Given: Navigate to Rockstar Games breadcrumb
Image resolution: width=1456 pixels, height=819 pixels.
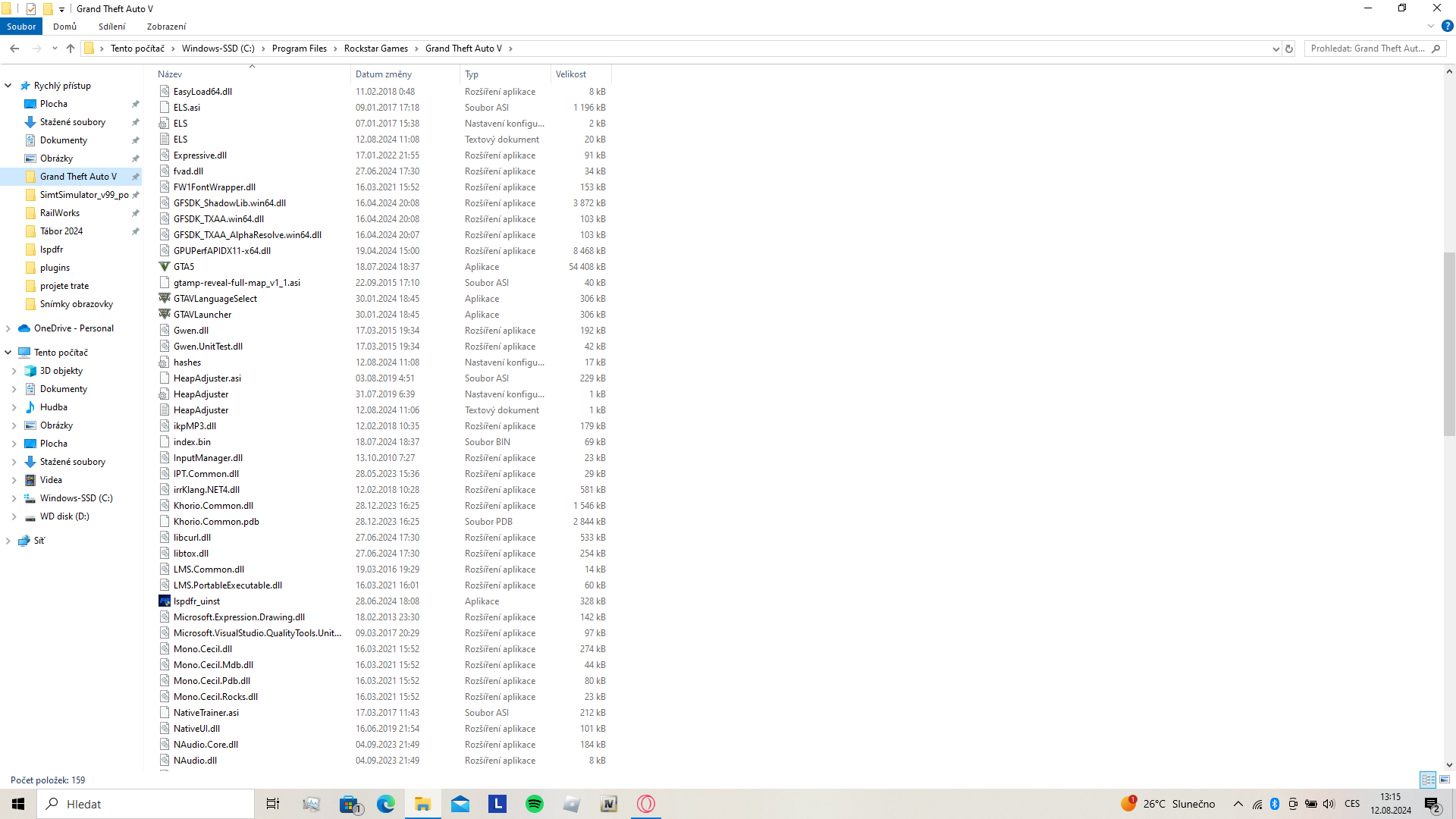Looking at the screenshot, I should 375,49.
